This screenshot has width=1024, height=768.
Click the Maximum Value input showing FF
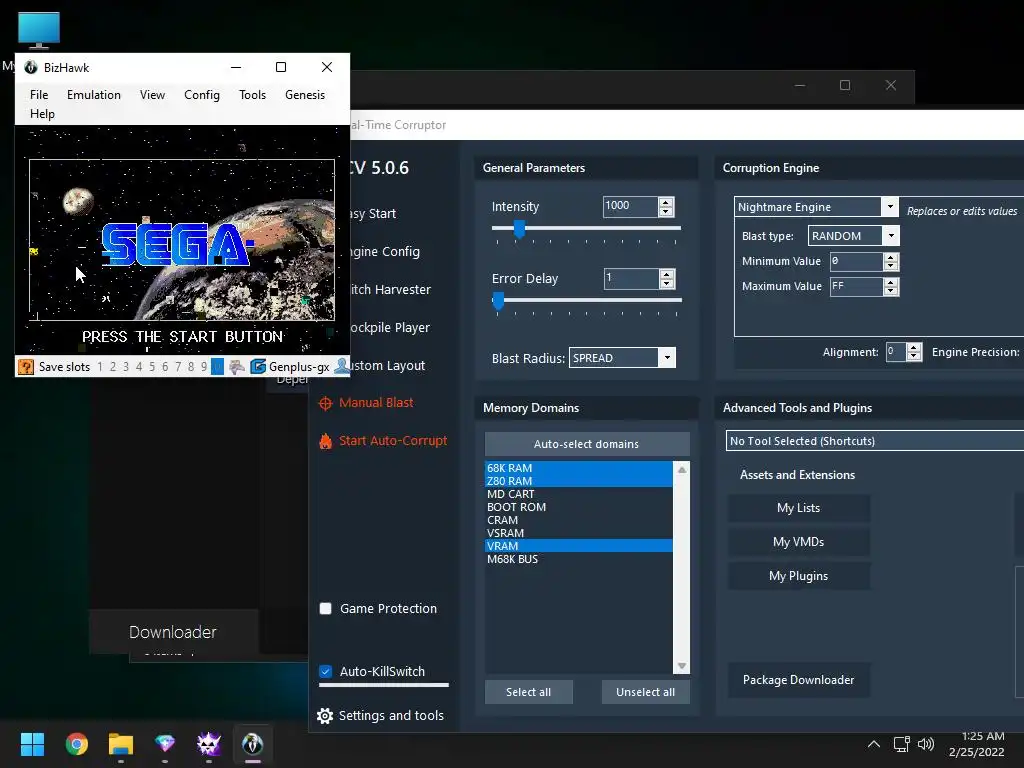pos(856,287)
